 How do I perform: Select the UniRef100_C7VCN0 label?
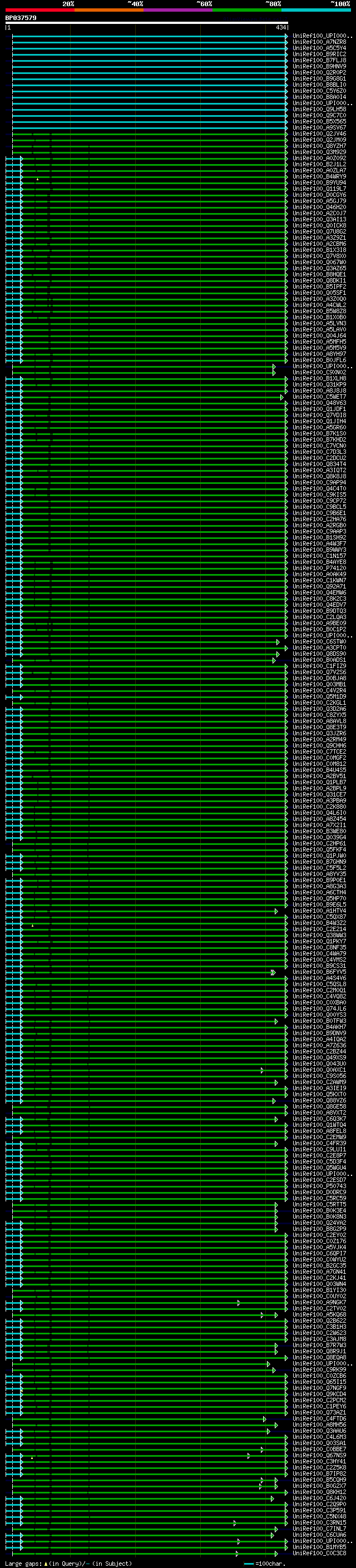319,446
